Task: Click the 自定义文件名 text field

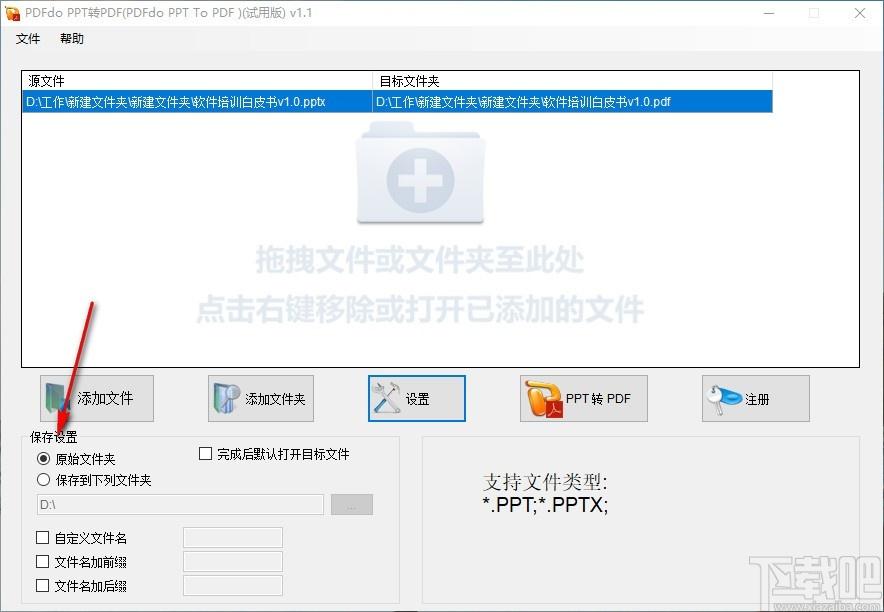Action: click(x=233, y=538)
